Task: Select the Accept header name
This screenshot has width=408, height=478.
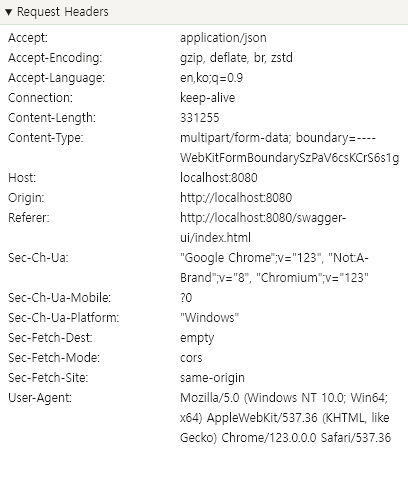Action: (x=28, y=38)
